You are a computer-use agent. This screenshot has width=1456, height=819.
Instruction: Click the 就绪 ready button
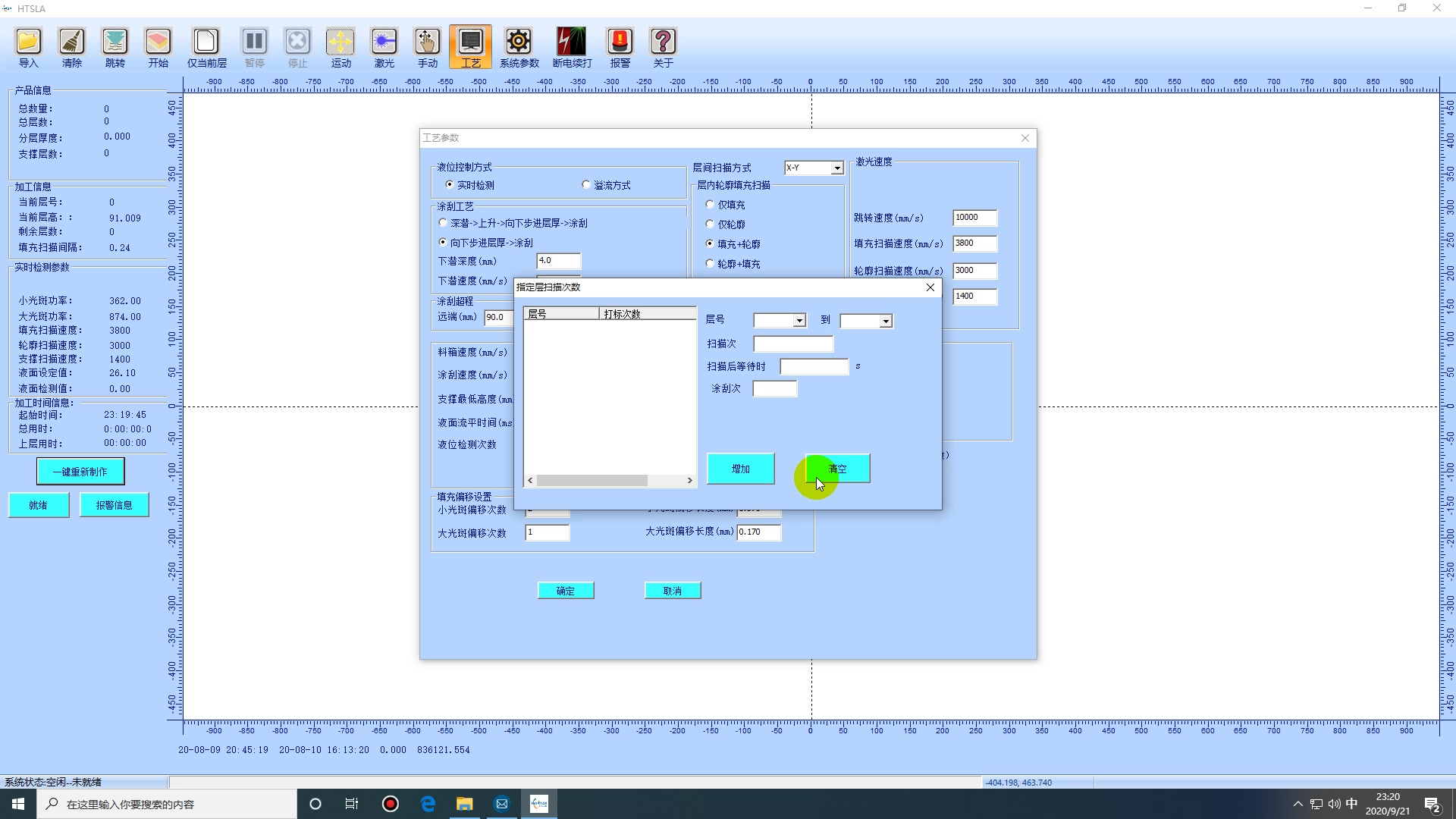[39, 505]
